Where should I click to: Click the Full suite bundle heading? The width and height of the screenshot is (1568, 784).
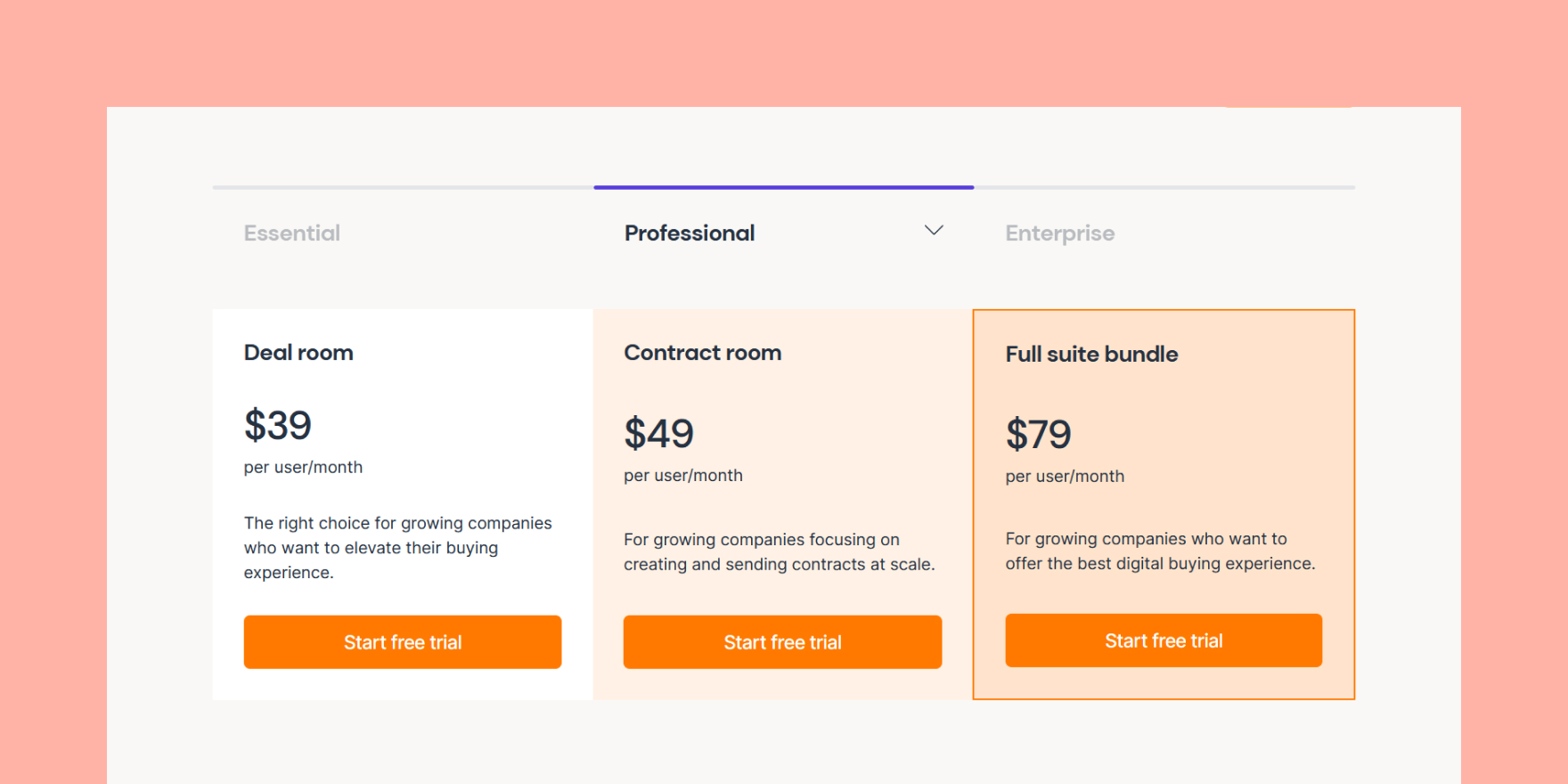(1091, 354)
